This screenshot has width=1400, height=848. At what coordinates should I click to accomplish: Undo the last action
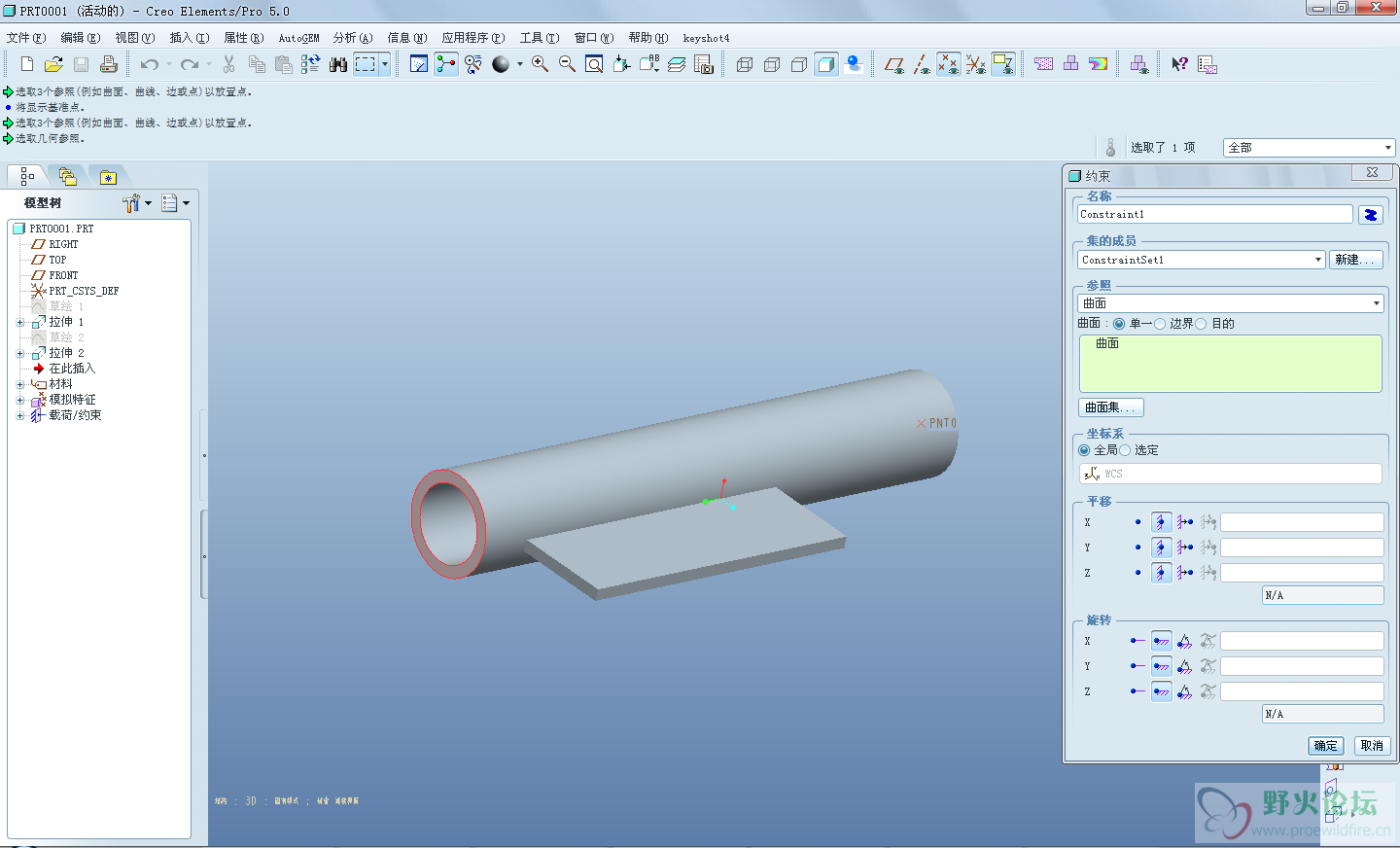(149, 64)
